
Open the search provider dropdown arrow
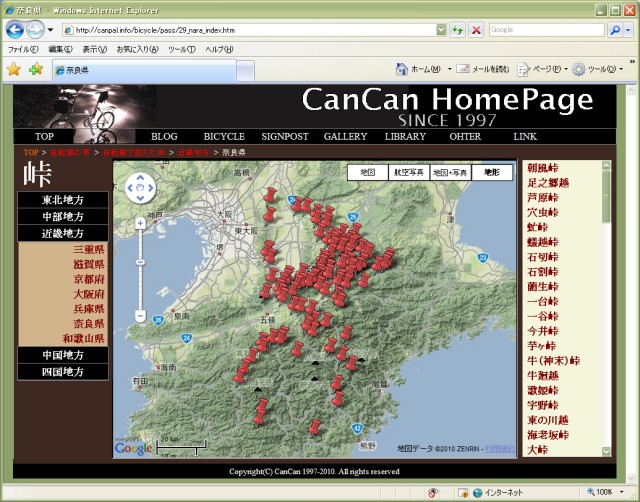(x=628, y=30)
